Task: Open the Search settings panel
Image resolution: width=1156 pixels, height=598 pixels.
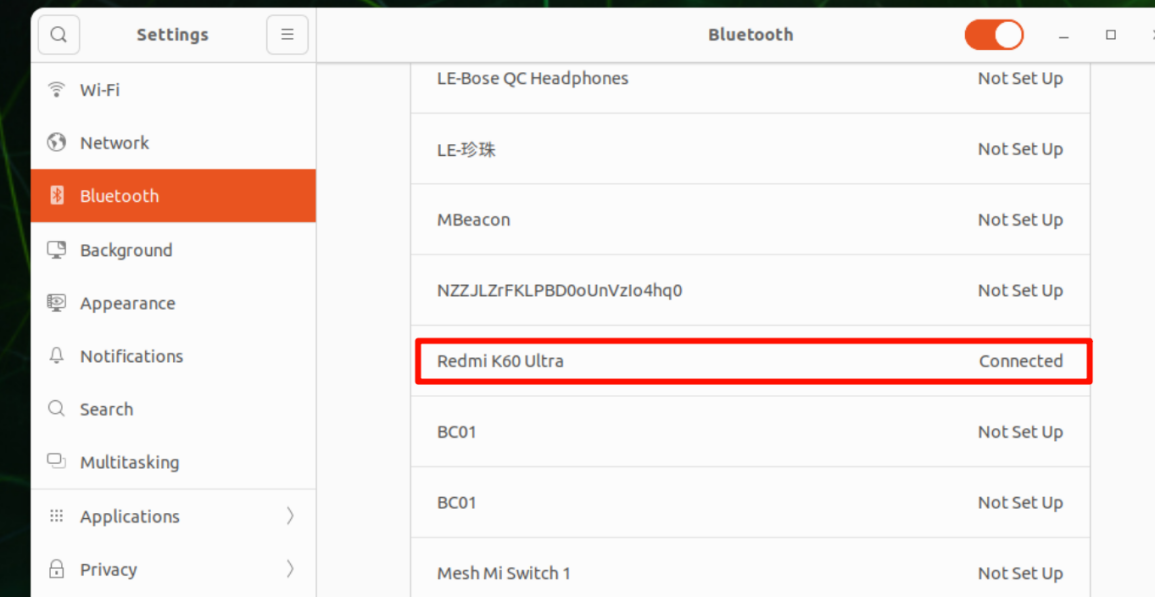Action: click(x=106, y=409)
